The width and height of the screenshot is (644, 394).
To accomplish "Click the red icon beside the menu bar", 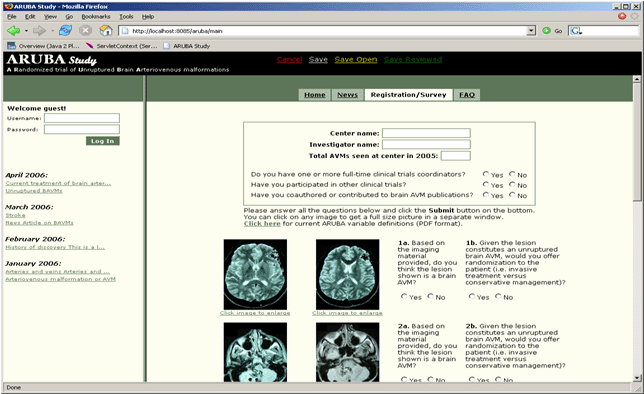I will coord(622,16).
